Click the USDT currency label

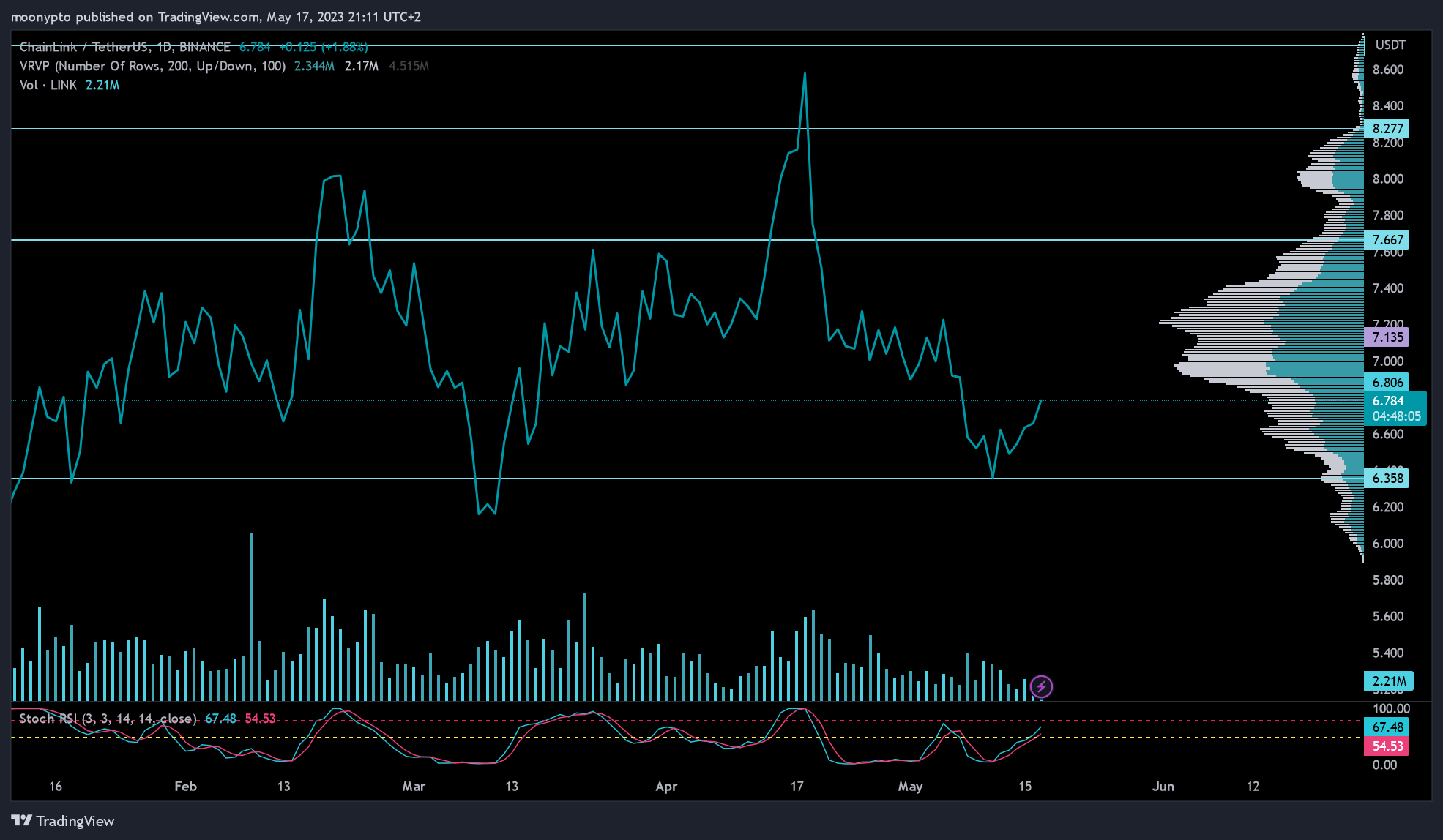click(x=1390, y=45)
